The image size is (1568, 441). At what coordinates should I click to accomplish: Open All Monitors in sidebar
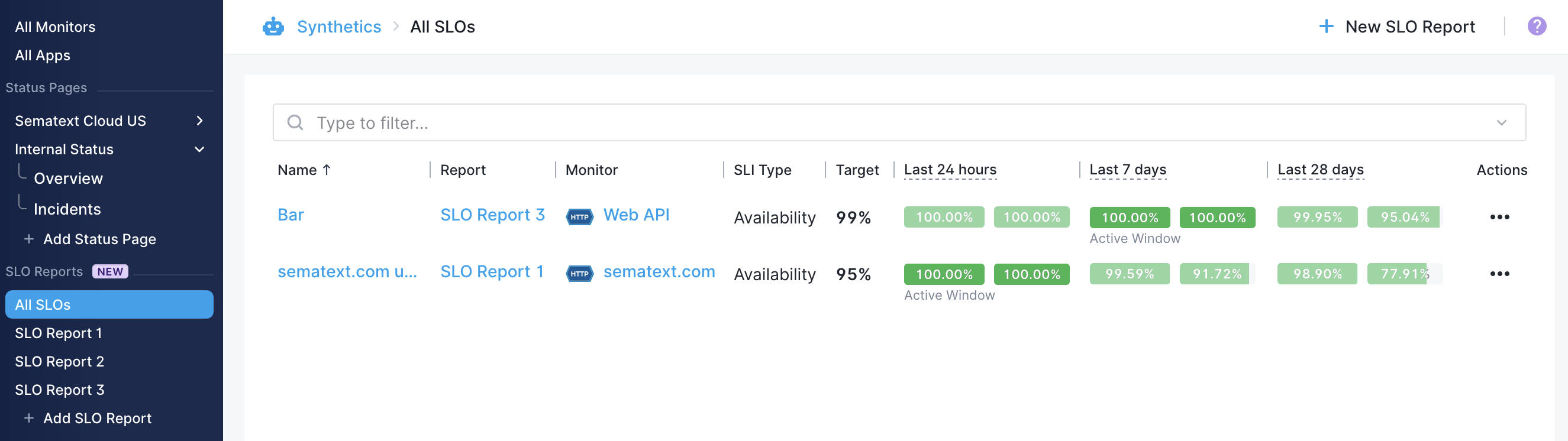pyautogui.click(x=56, y=27)
